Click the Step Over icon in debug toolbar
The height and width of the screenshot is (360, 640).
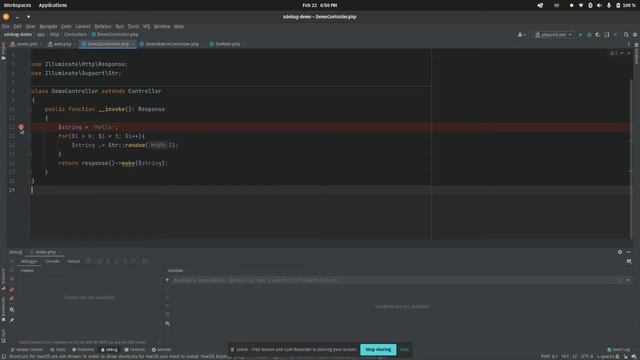[x=99, y=261]
